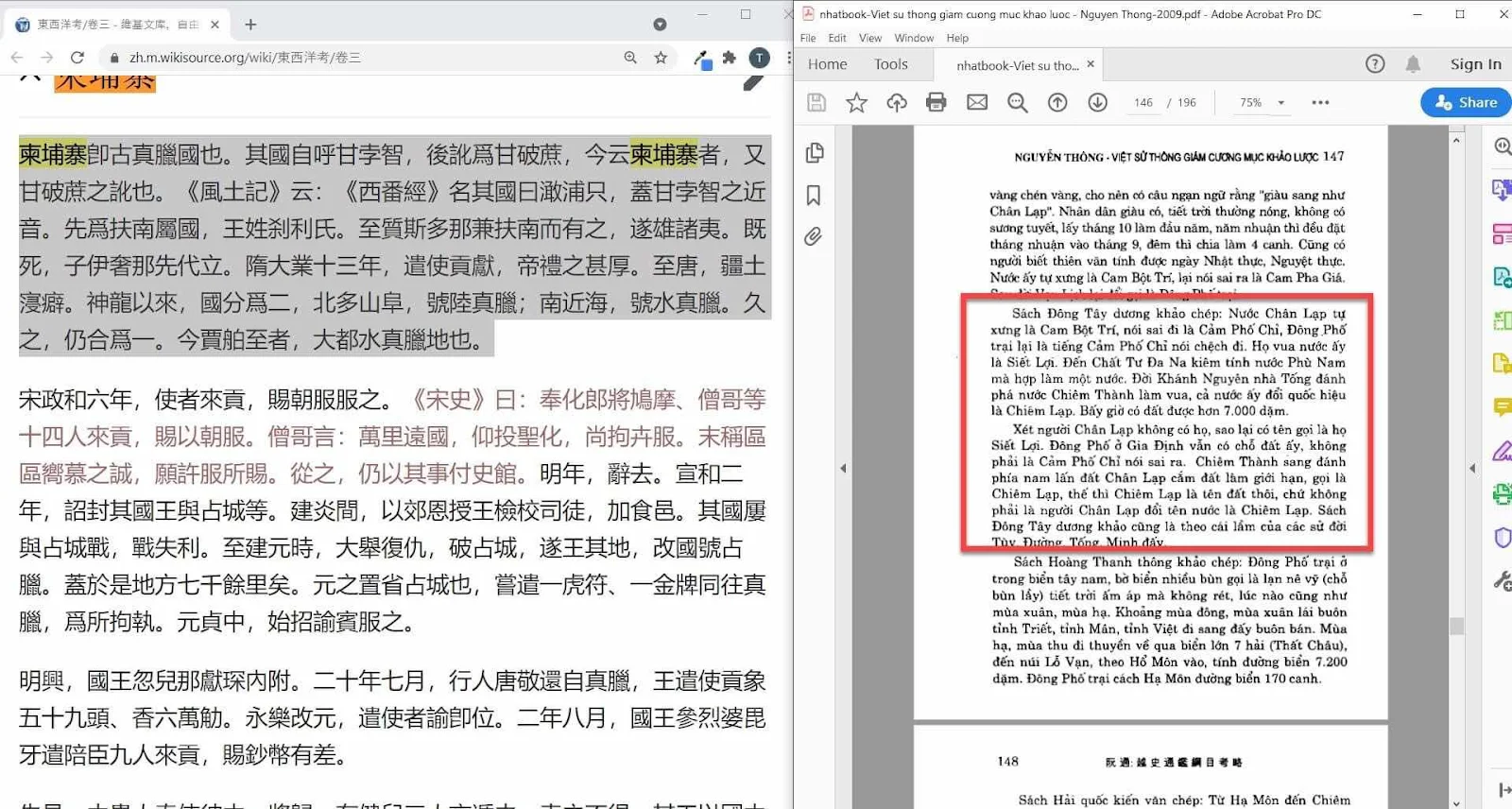Open Chrome three-dot menu
The image size is (1512, 809).
click(x=788, y=58)
